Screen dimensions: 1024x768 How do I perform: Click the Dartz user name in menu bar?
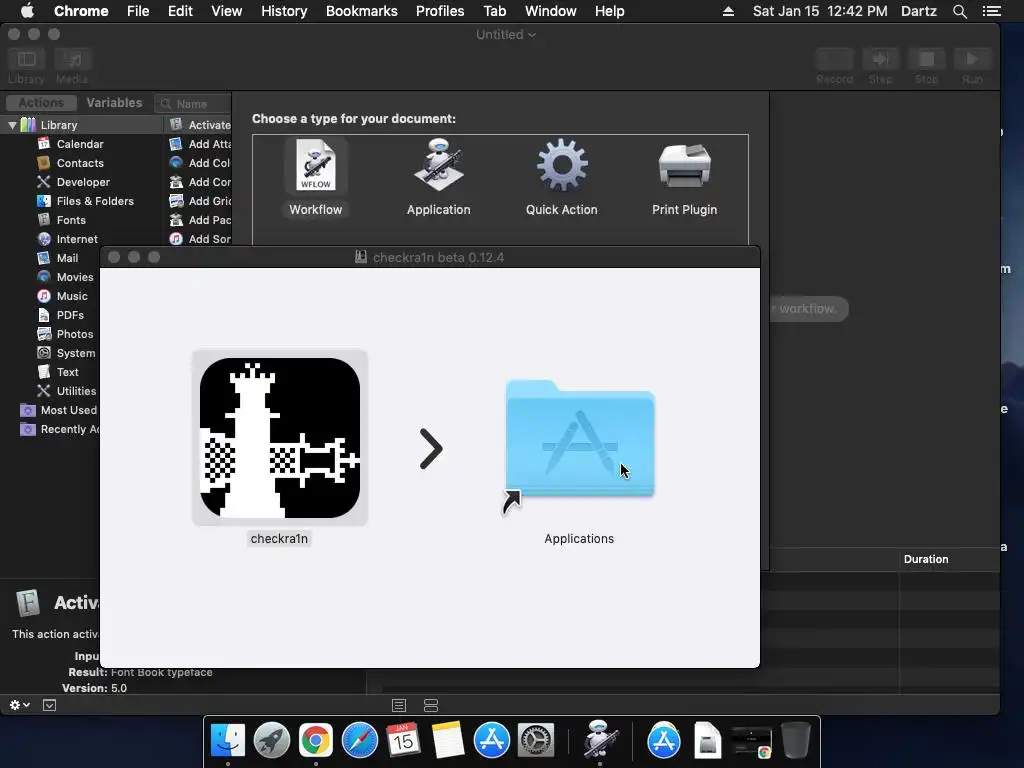click(x=918, y=11)
